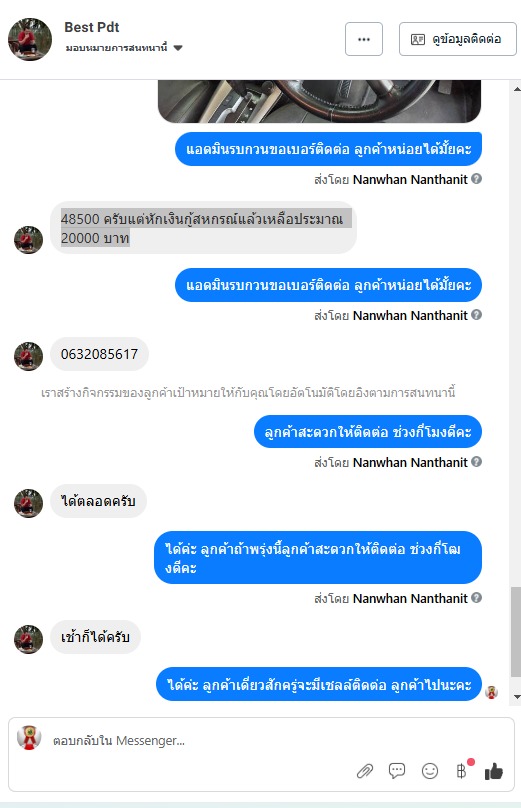Click Best Pdt header profile picture
The height and width of the screenshot is (808, 521).
[30, 39]
